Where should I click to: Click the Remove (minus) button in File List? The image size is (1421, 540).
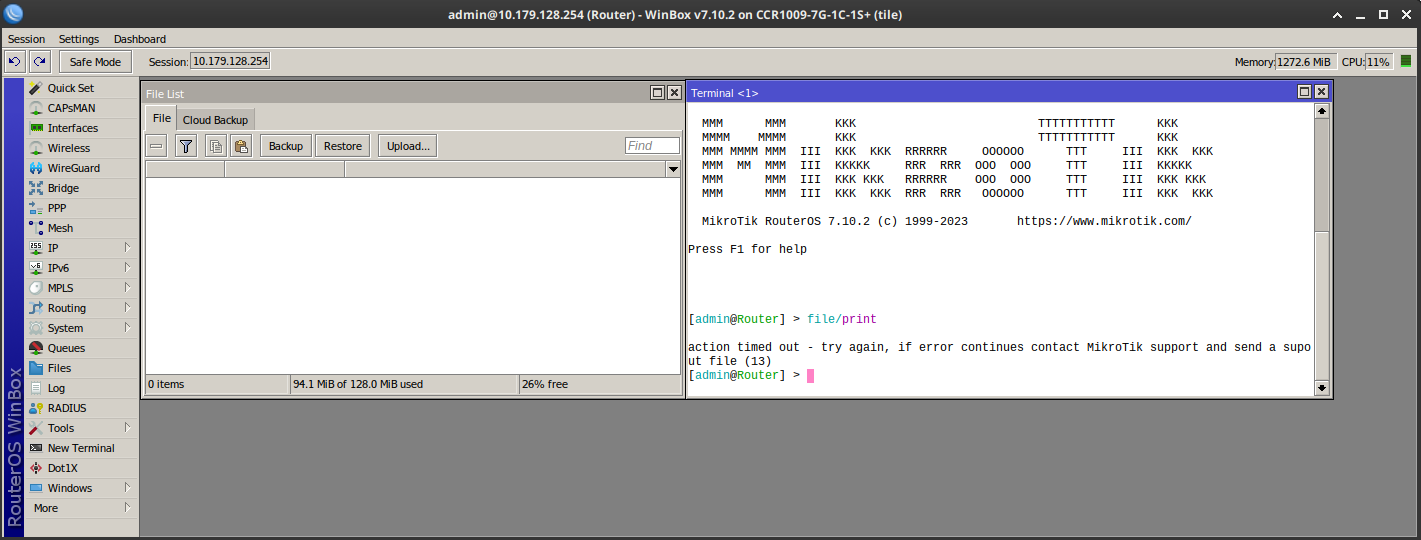(156, 146)
